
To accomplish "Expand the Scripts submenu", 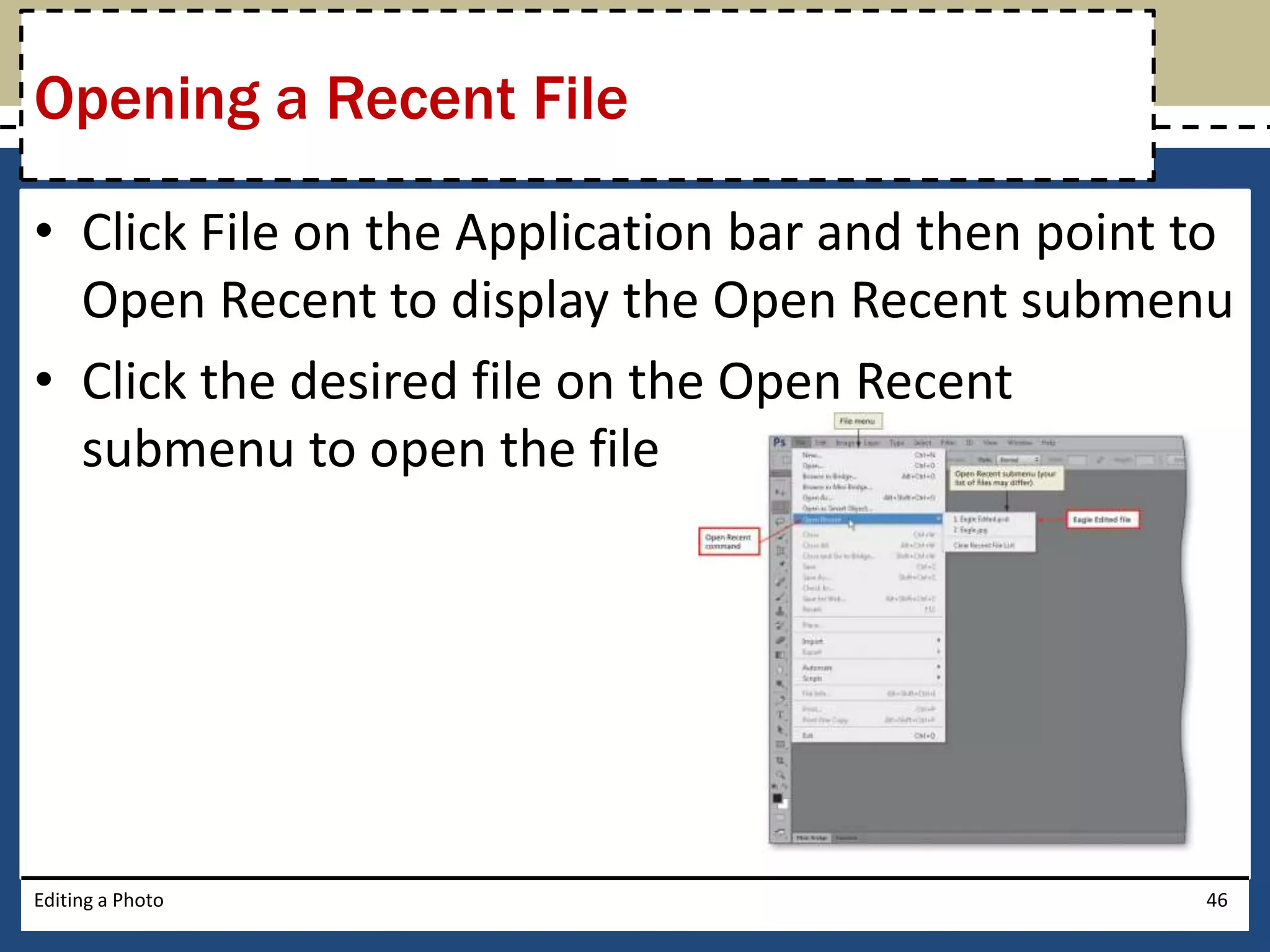I will pos(868,679).
